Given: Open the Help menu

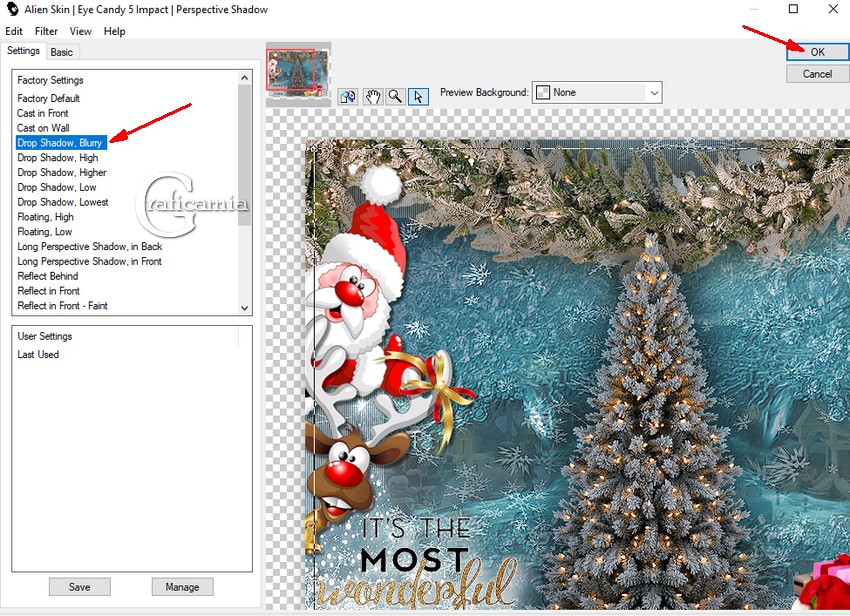Looking at the screenshot, I should point(114,31).
